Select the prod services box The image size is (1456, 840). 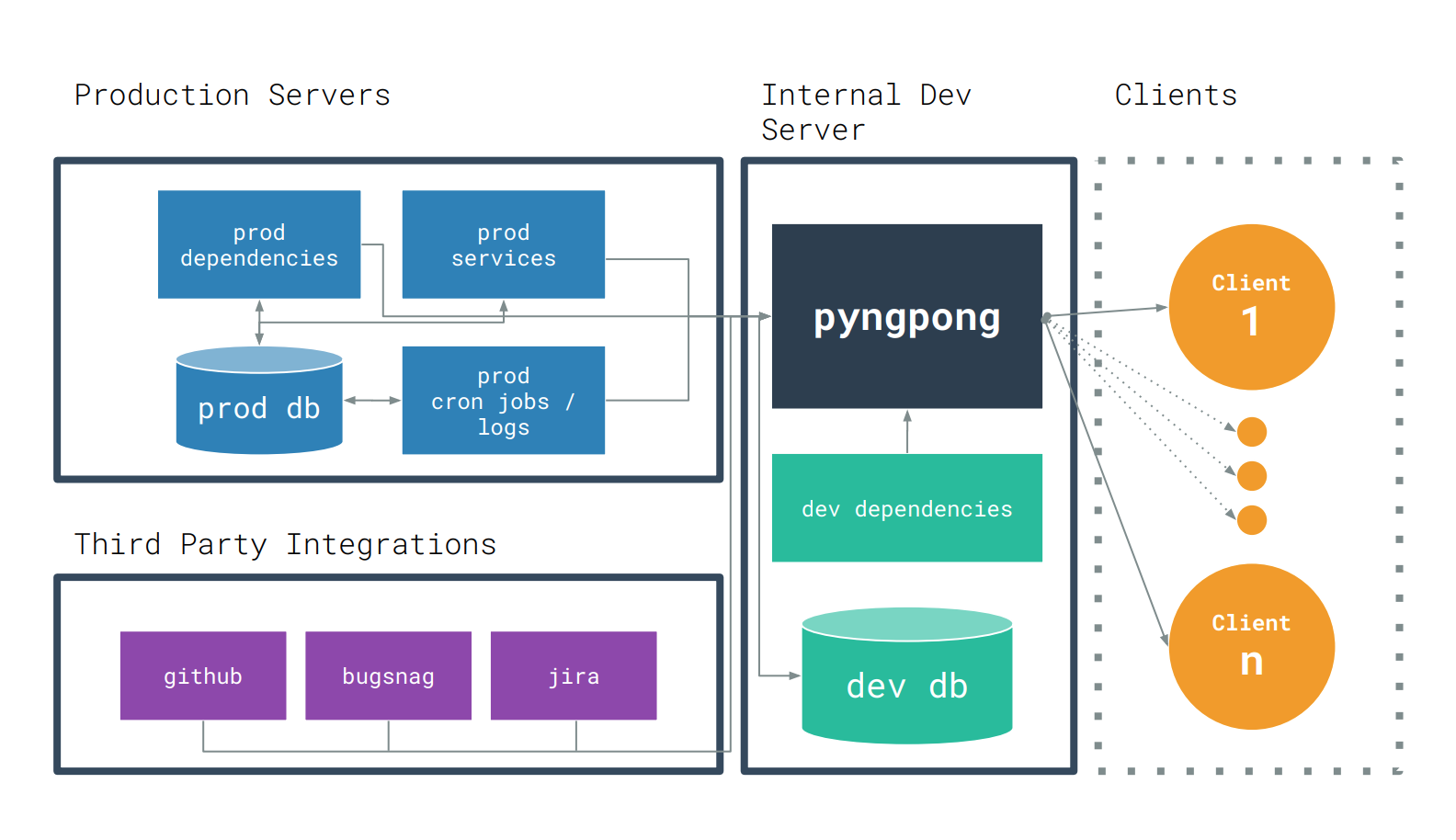504,244
